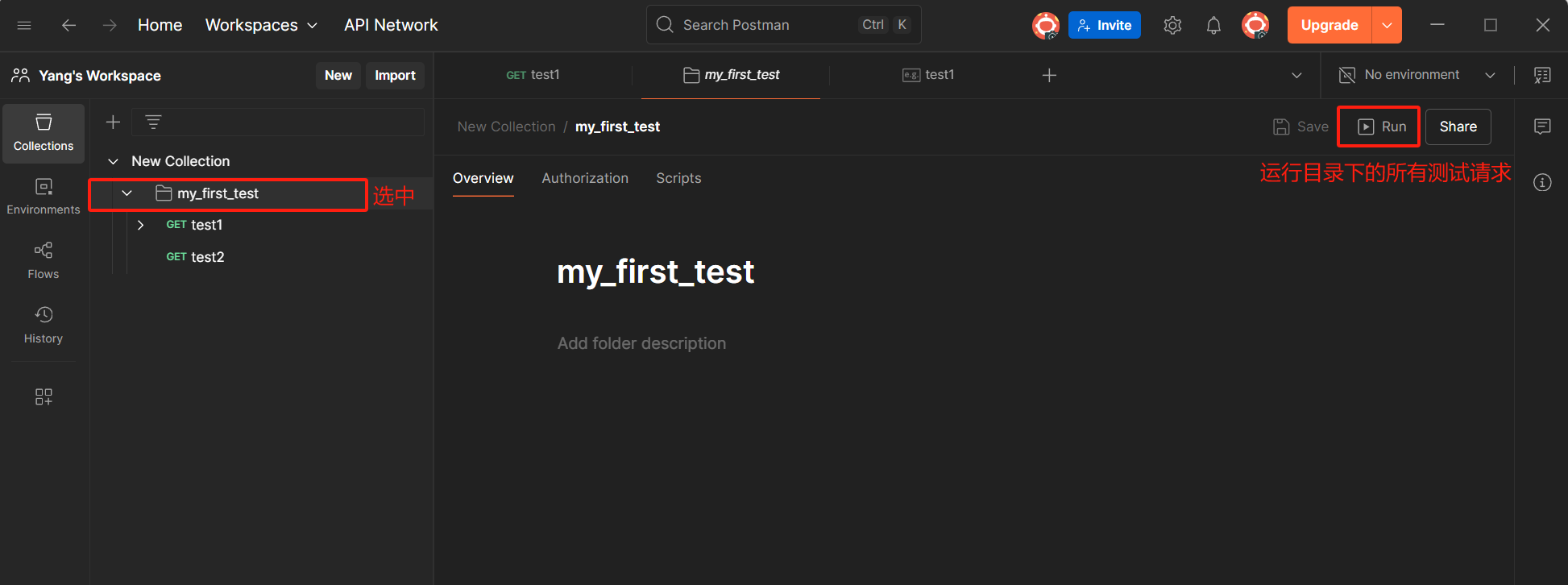Screen dimensions: 1568x585
Task: Open the Workspaces dropdown menu
Action: (261, 25)
